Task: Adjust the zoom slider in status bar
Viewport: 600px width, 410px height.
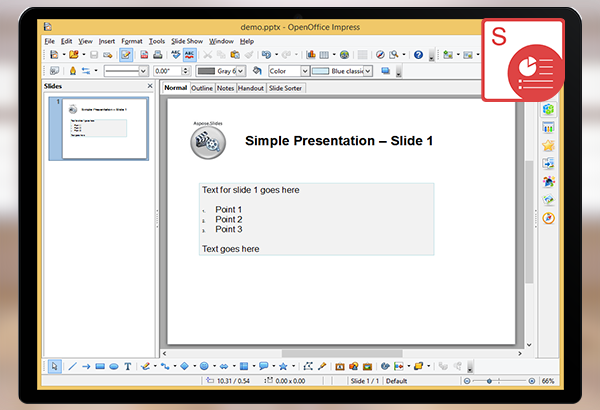Action: click(491, 381)
